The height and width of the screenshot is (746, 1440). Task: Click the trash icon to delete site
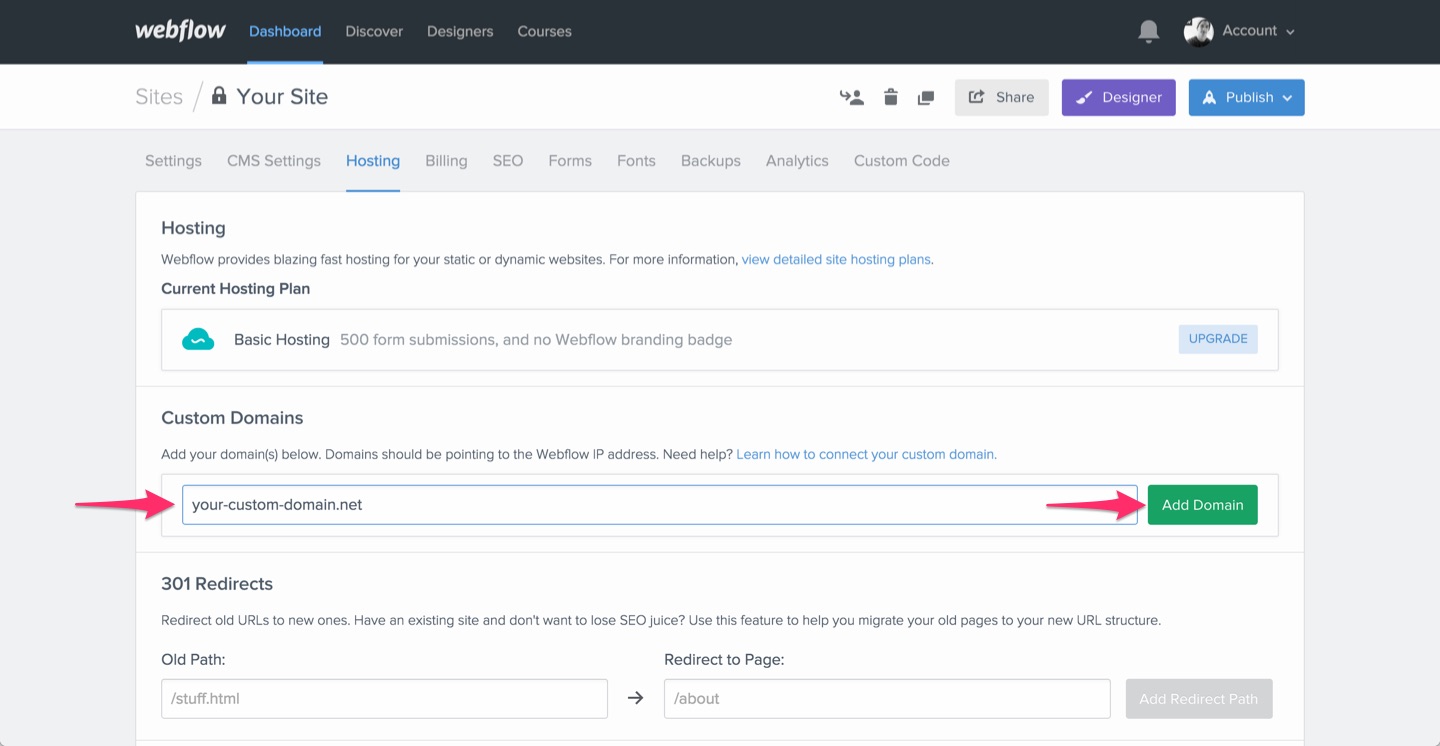click(891, 97)
